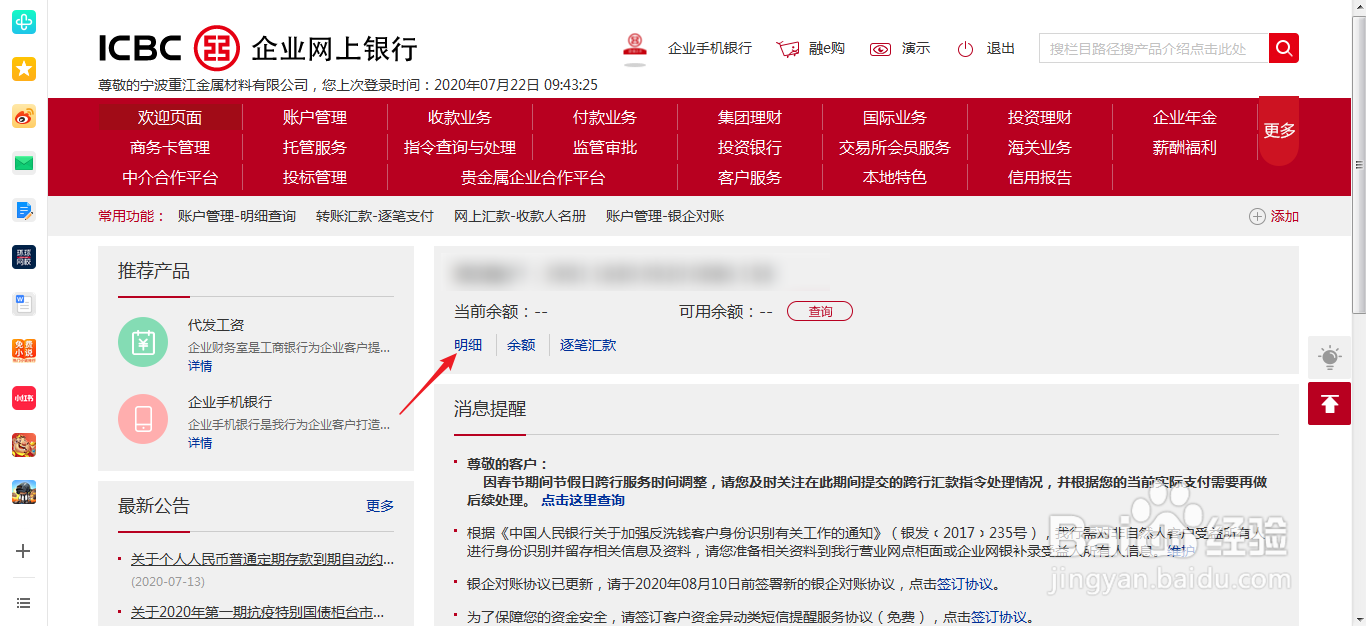The image size is (1366, 626).
Task: Open the 收款业务 menu
Action: point(460,117)
